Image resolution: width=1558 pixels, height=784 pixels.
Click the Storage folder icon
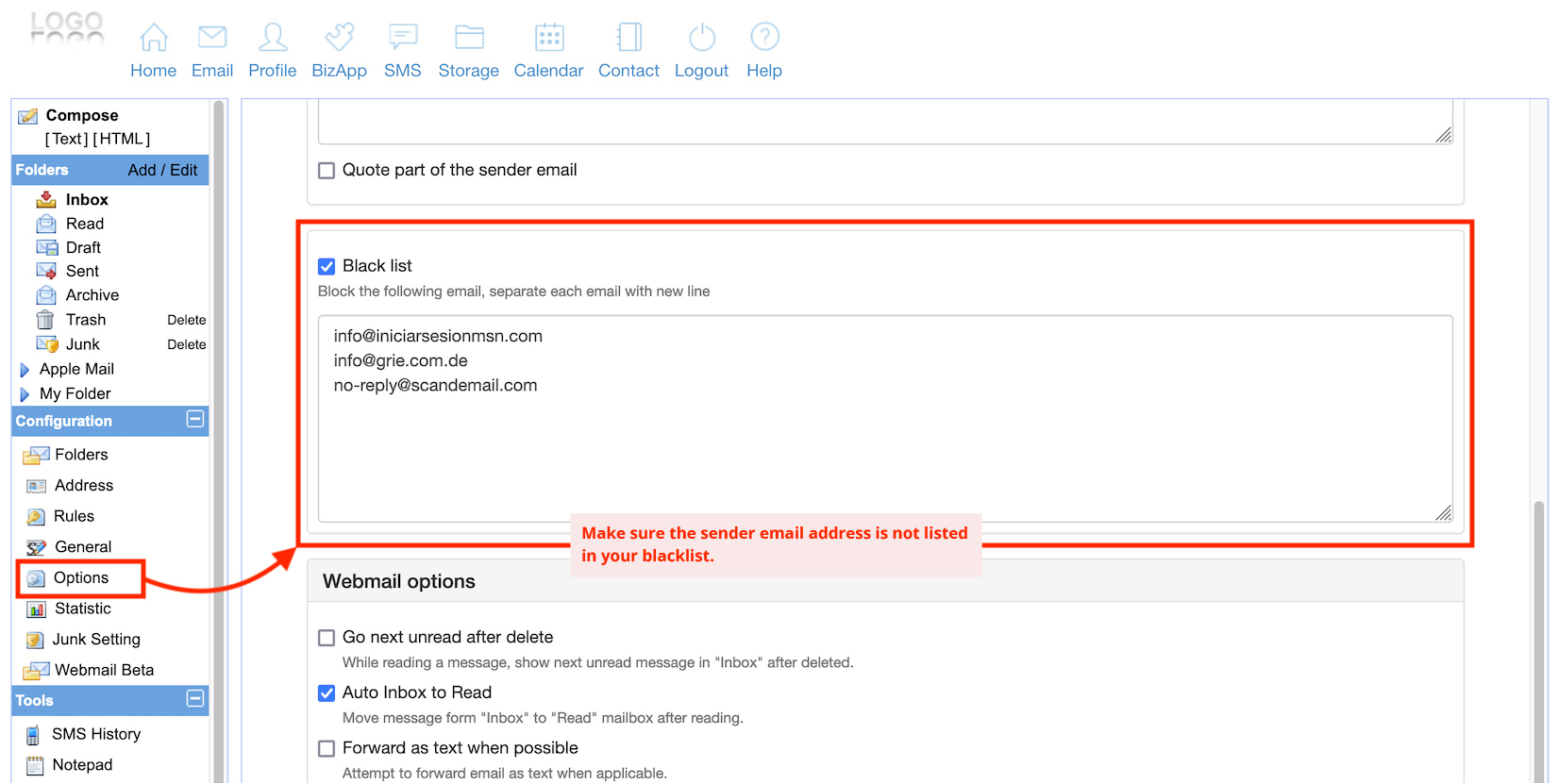[x=468, y=38]
